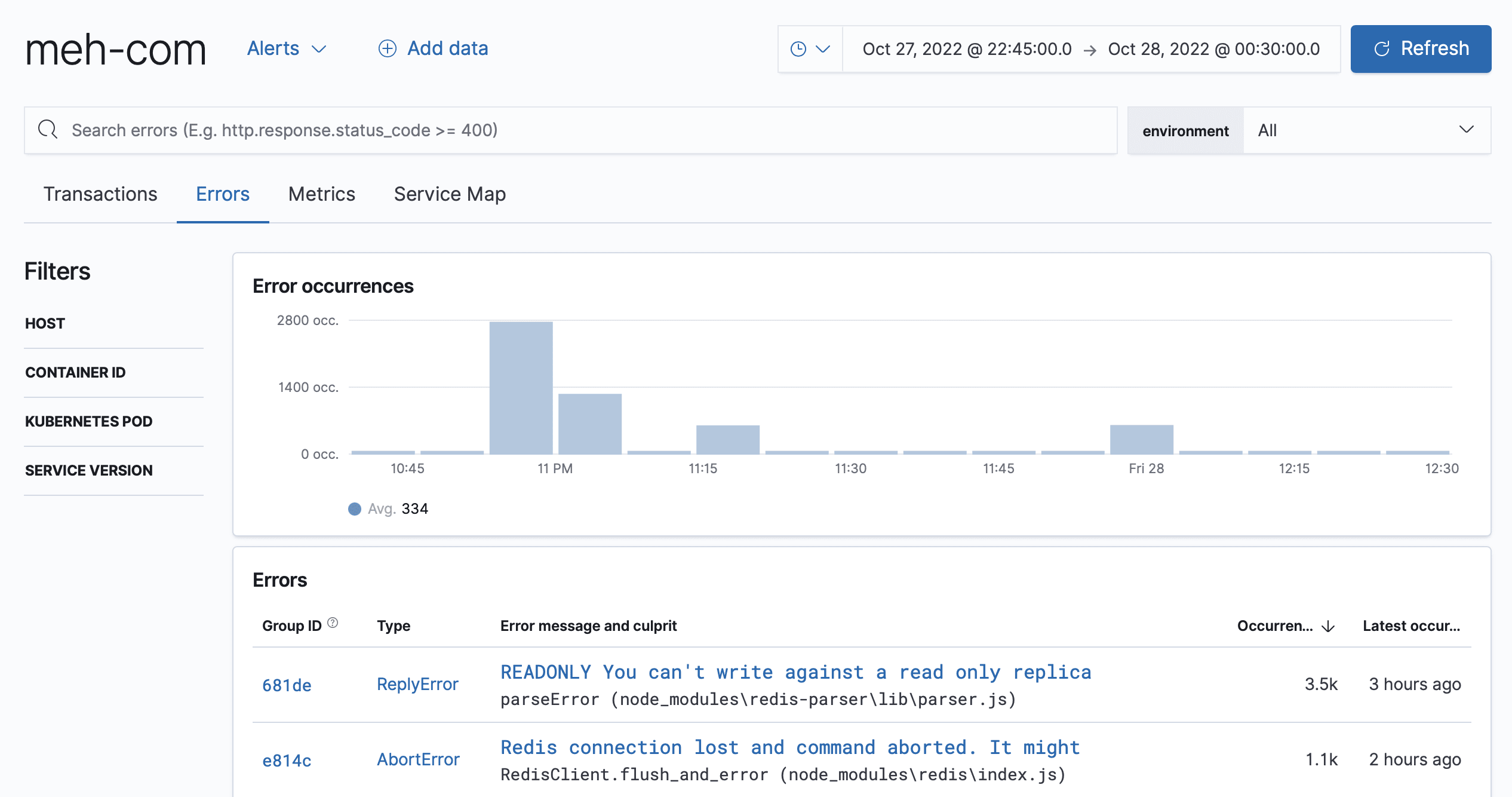Go to the Metrics tab
The height and width of the screenshot is (797, 1512).
click(x=321, y=194)
